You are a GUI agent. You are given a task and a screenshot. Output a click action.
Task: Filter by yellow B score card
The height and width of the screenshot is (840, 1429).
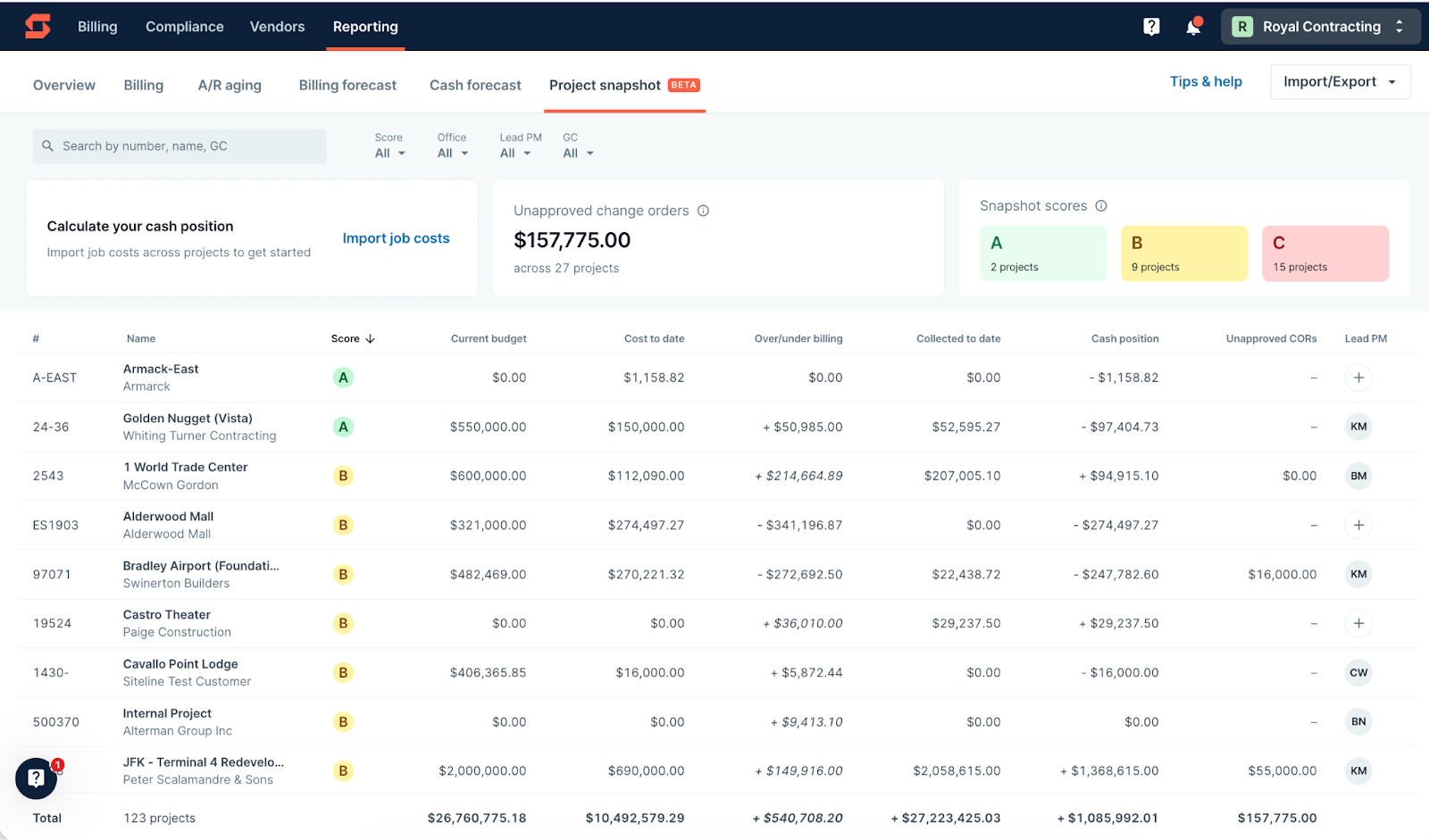(x=1184, y=254)
